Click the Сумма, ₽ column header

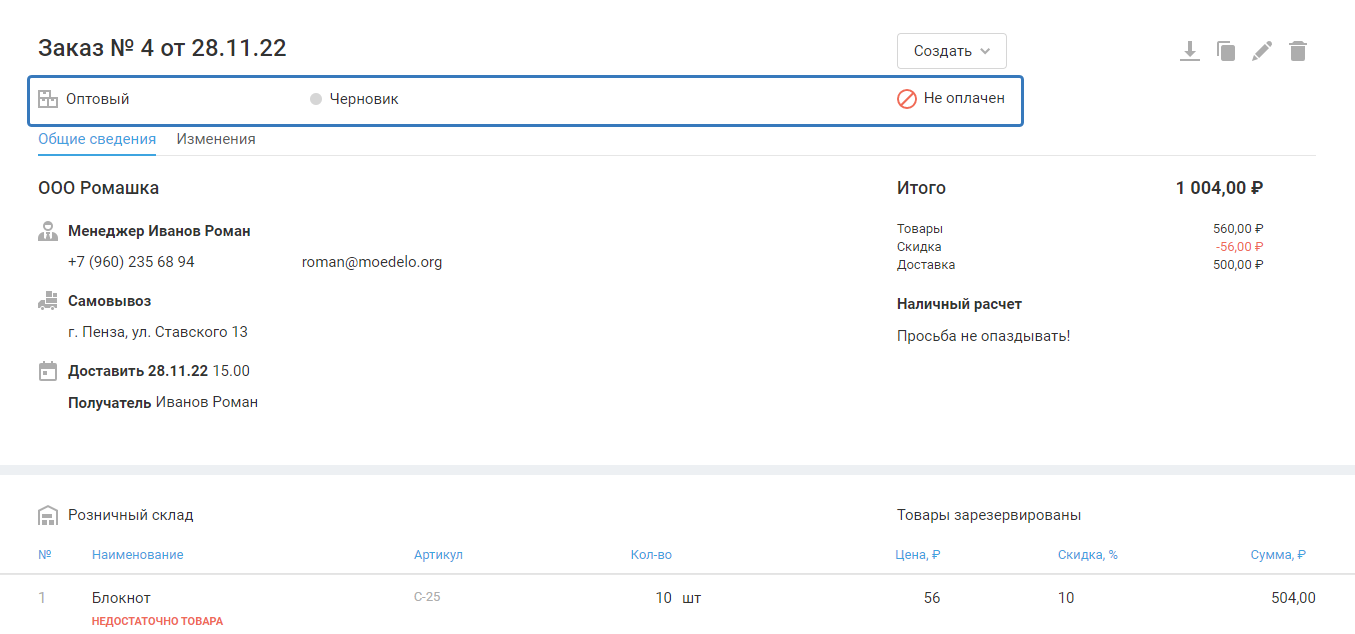point(1278,555)
